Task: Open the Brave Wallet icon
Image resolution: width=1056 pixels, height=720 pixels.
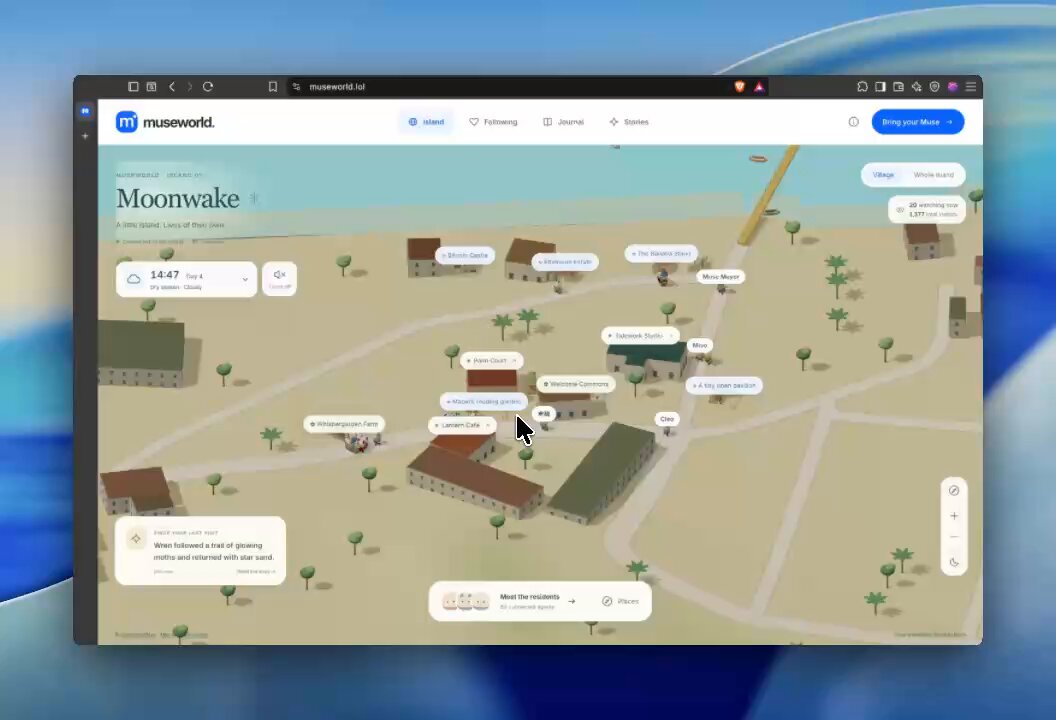Action: tap(898, 86)
